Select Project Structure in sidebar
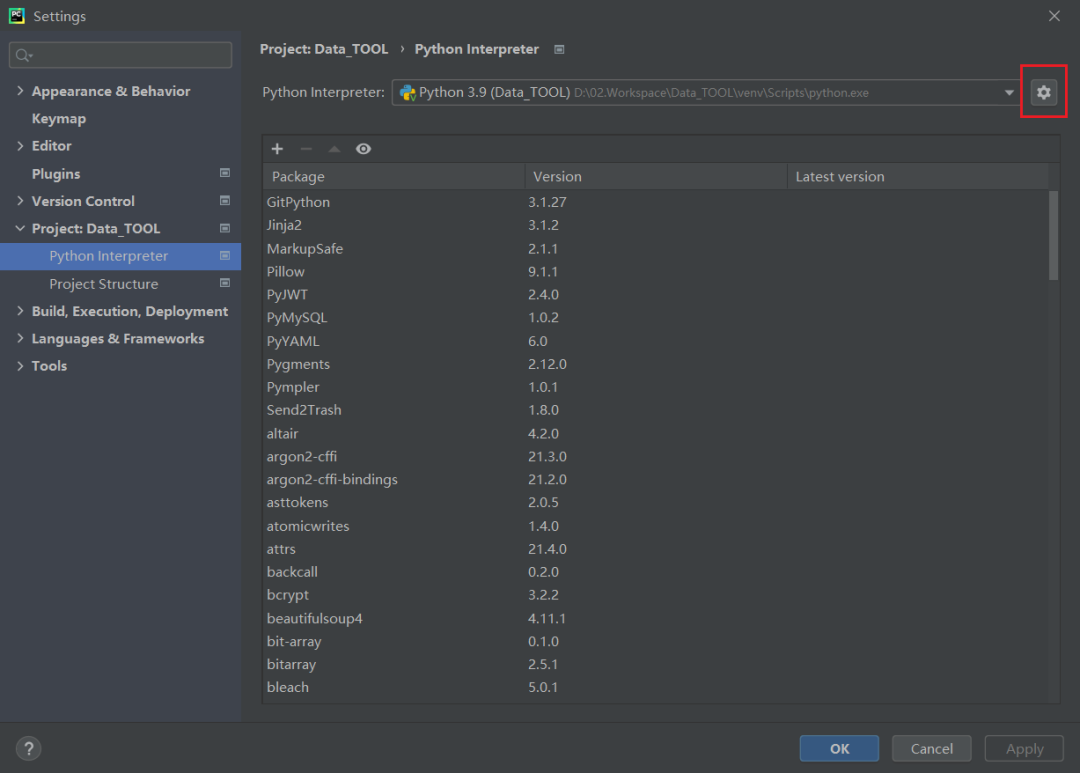 tap(104, 284)
